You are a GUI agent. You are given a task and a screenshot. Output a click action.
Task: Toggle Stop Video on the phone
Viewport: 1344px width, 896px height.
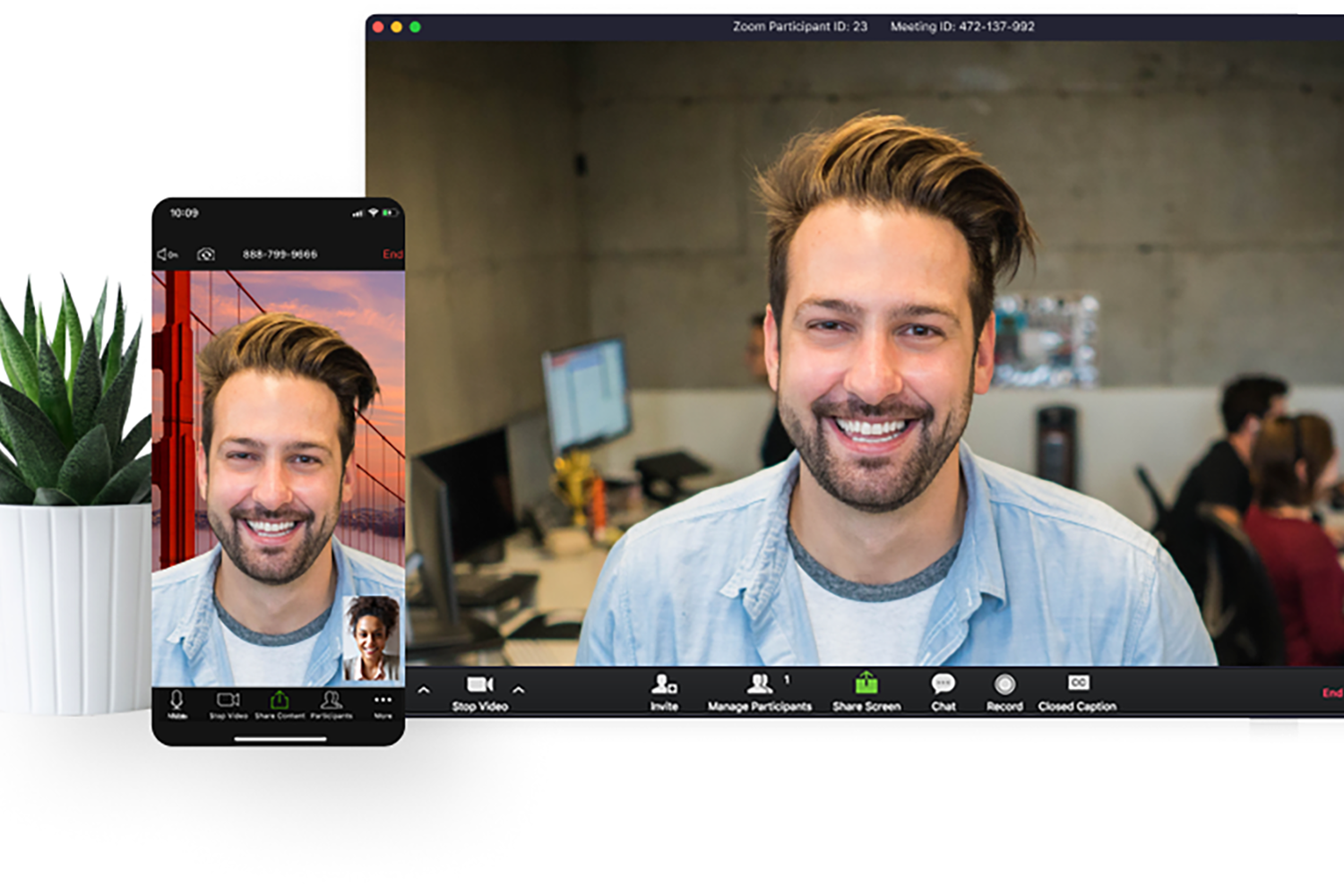pos(228,702)
